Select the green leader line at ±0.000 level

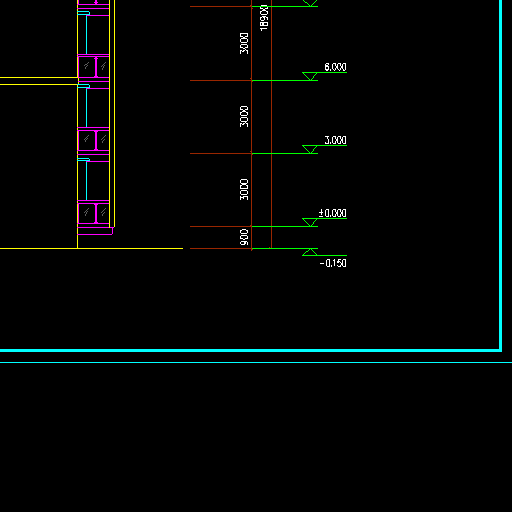[x=285, y=227]
